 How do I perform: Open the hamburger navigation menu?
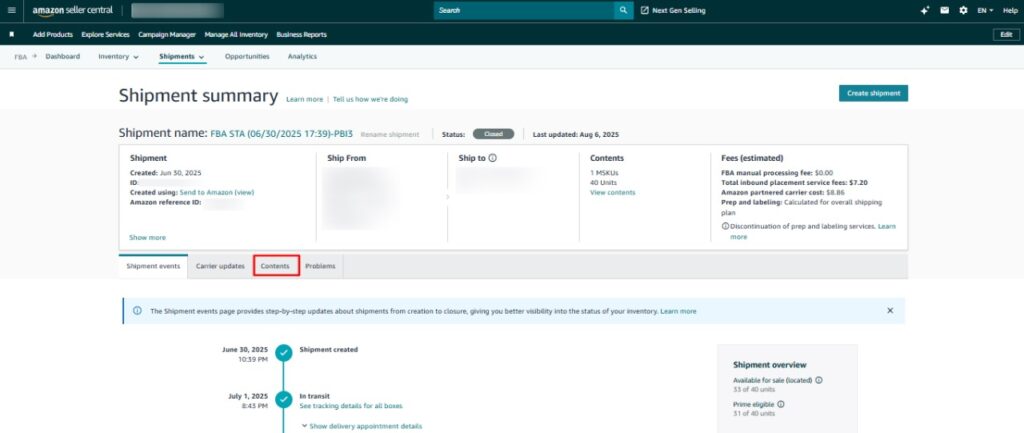pos(11,10)
